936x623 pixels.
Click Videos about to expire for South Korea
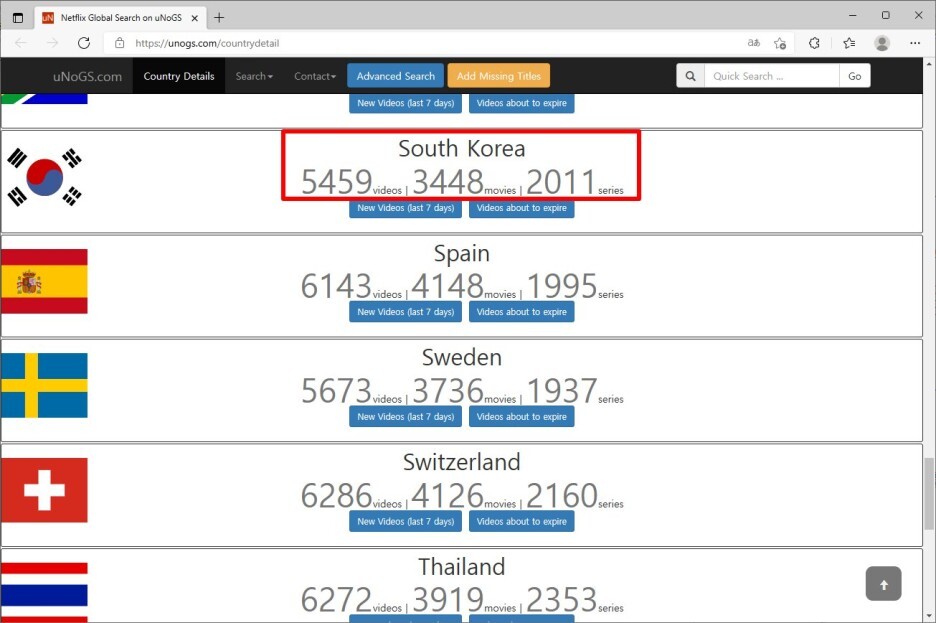pos(522,208)
